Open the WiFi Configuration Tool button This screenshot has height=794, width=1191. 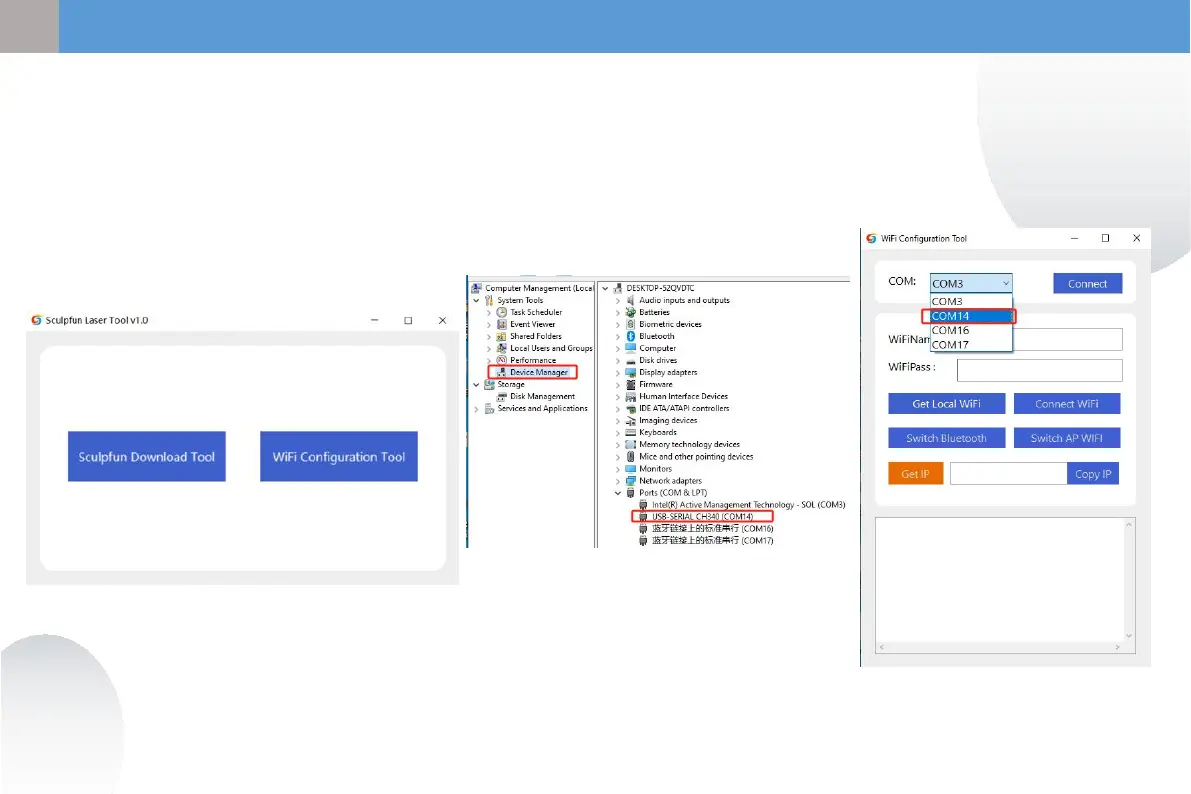click(339, 457)
